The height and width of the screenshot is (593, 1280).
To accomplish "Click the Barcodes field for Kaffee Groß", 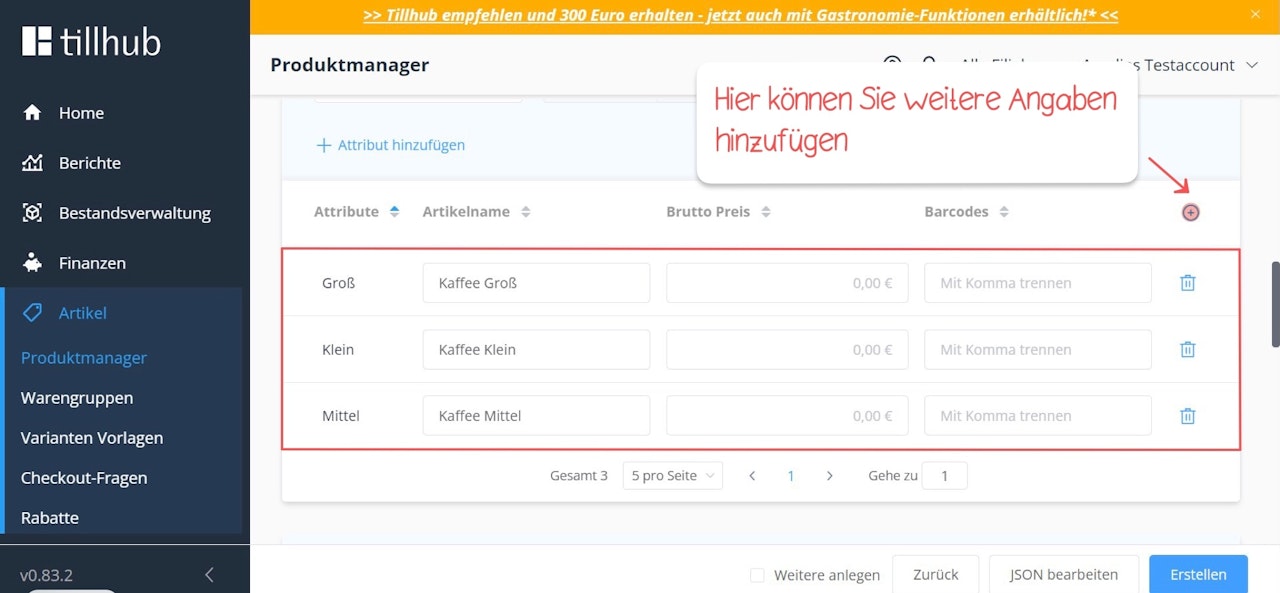I will coord(1038,283).
